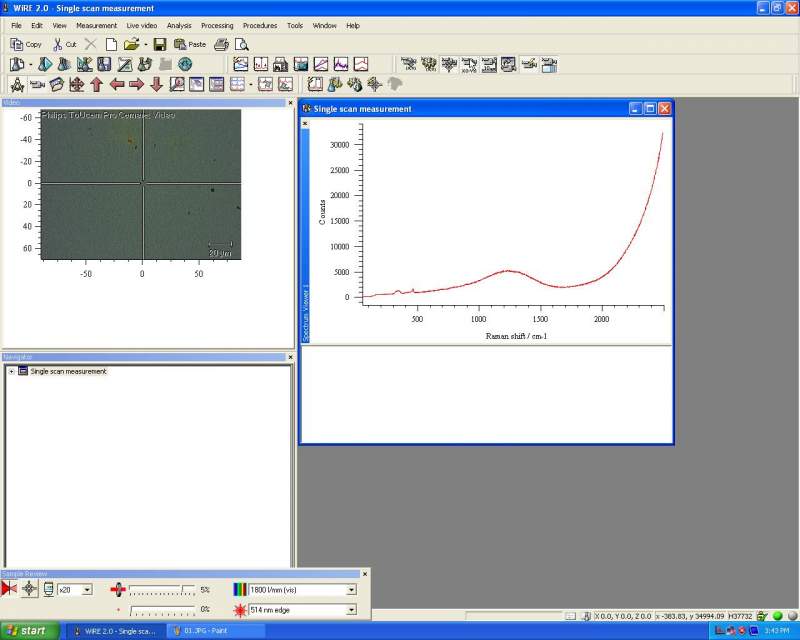Expand the Single scan measurement tree node
800x640 pixels.
[x=11, y=371]
